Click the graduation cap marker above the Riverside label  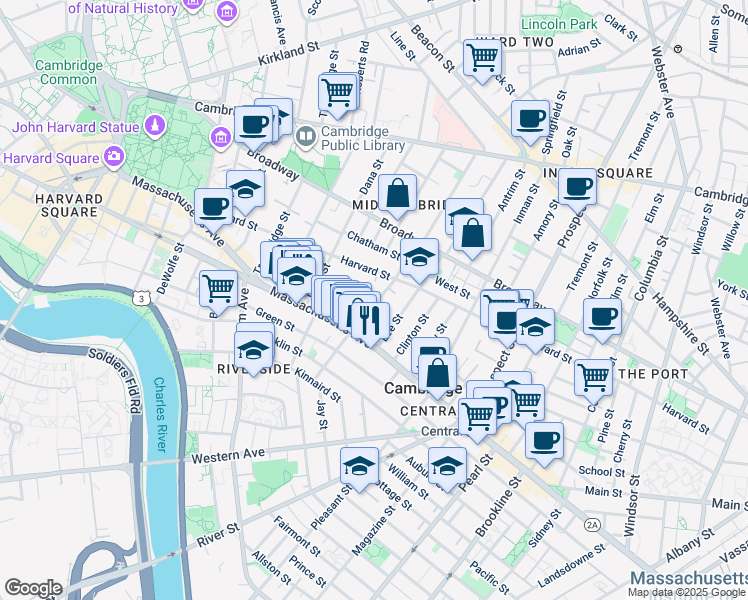coord(253,353)
